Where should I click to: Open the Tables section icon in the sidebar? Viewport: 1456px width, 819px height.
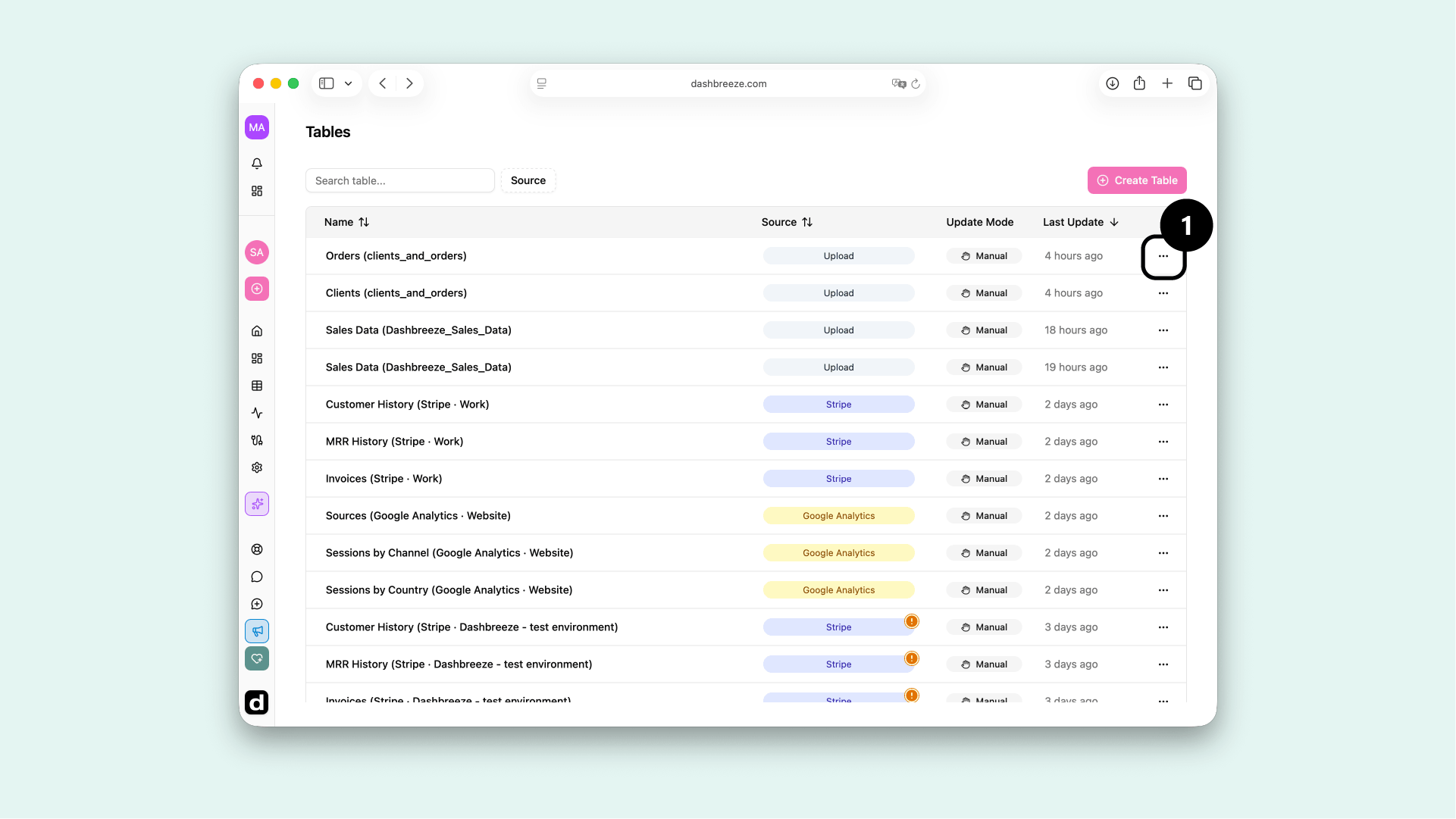point(257,386)
